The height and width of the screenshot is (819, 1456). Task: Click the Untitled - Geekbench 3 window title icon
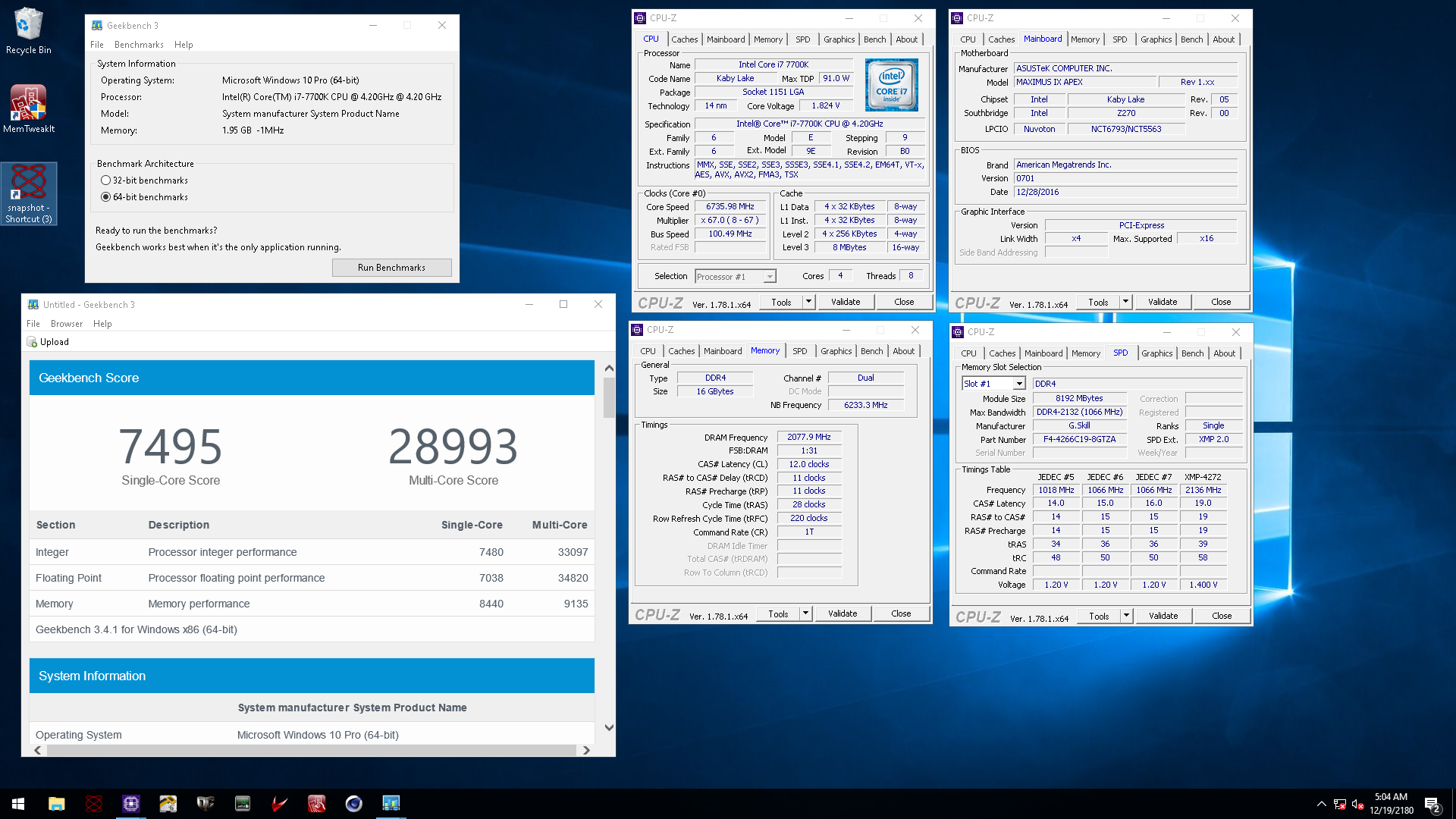[x=33, y=305]
